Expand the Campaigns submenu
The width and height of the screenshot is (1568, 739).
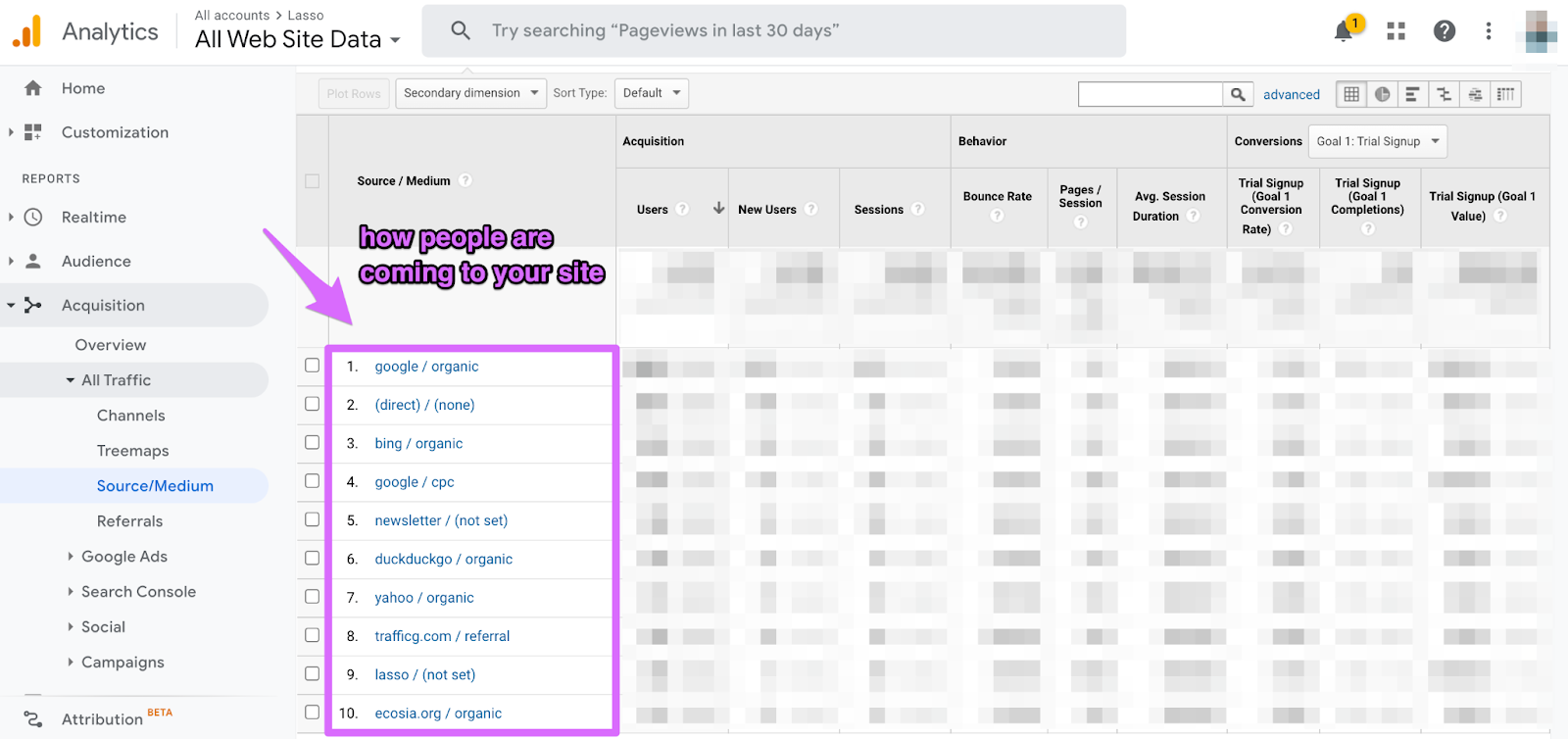click(x=71, y=663)
